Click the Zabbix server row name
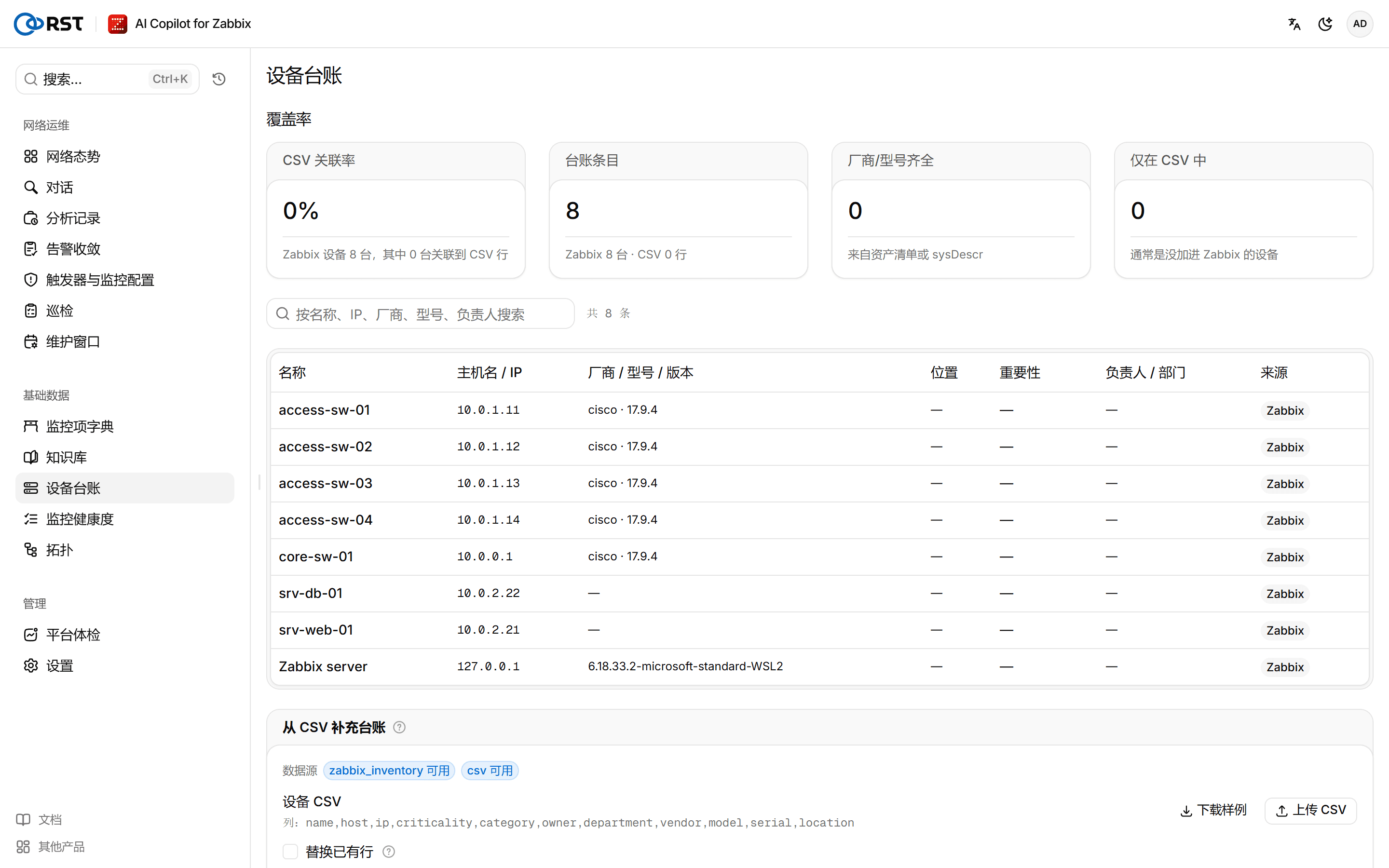1389x868 pixels. (323, 666)
